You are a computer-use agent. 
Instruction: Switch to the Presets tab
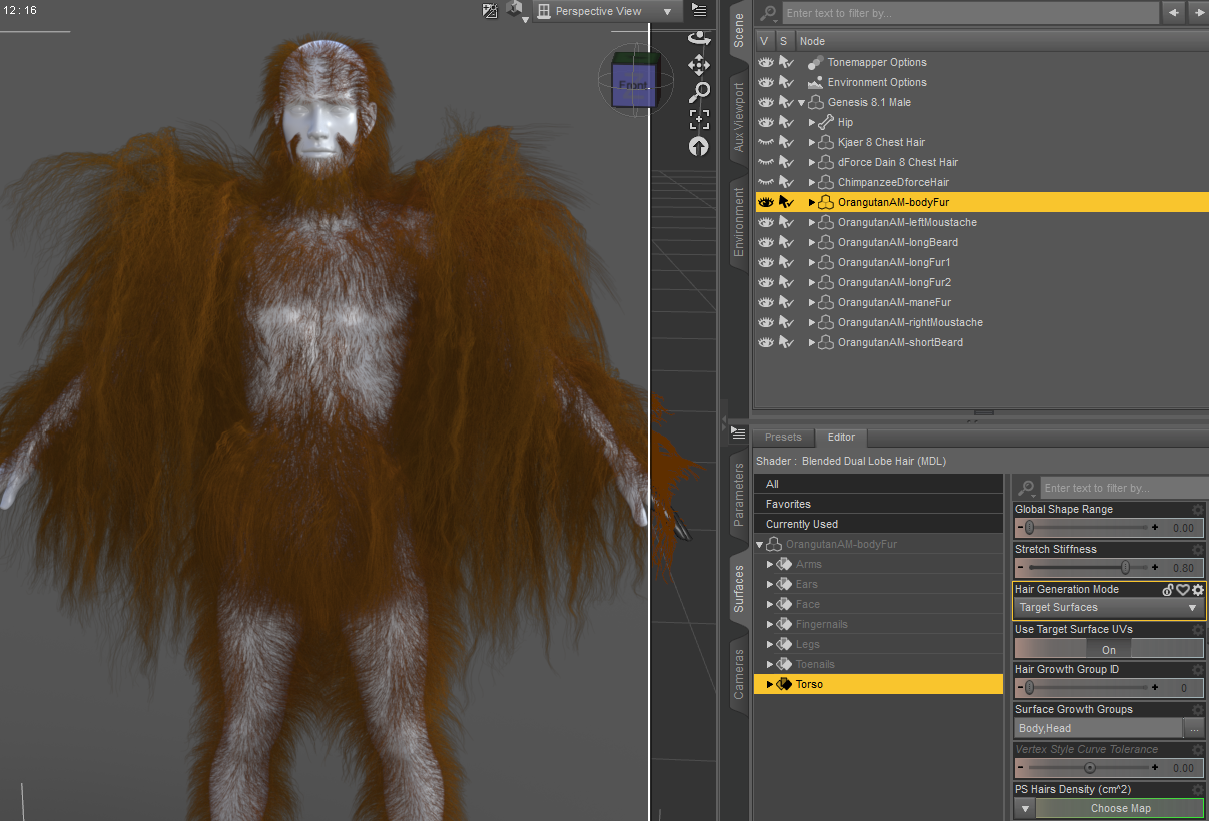(x=783, y=437)
